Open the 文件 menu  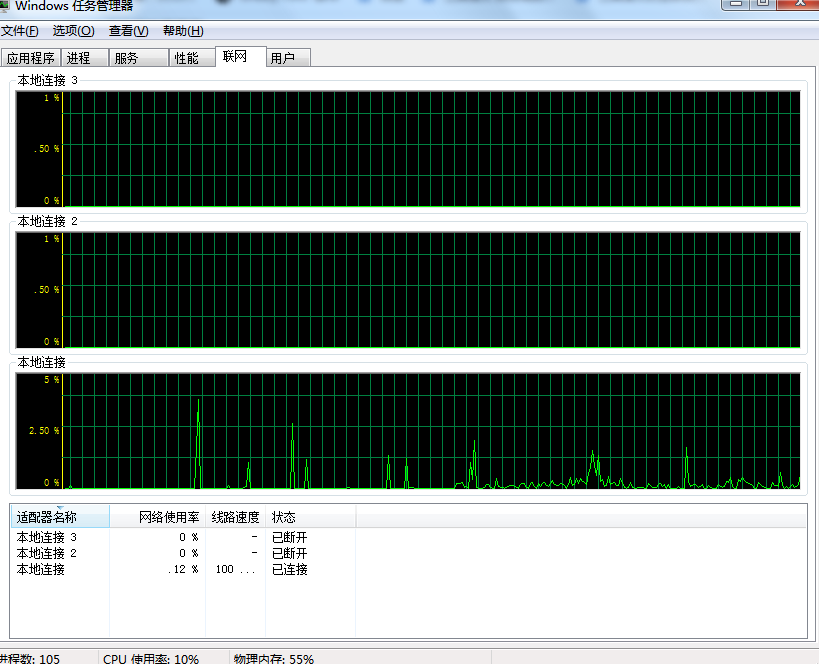[x=20, y=31]
